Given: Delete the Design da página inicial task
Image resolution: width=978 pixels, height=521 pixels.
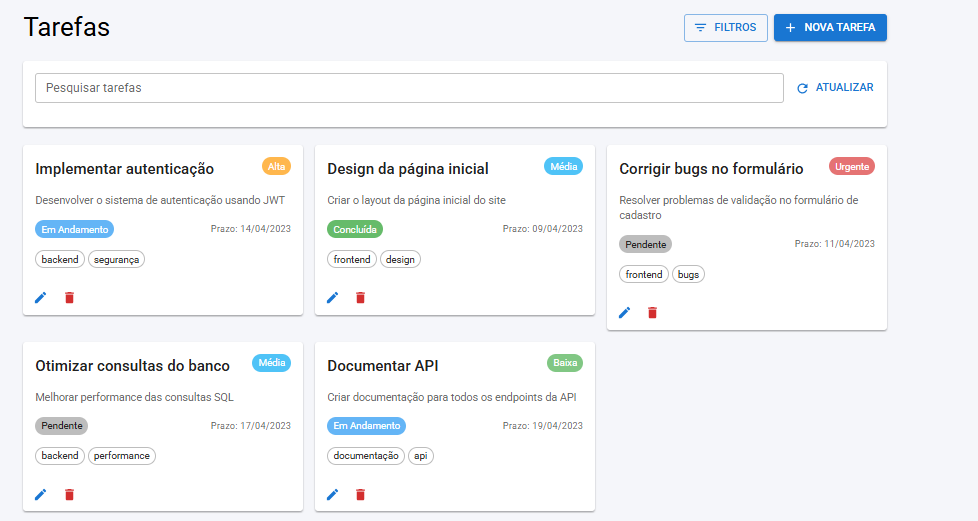Looking at the screenshot, I should tap(361, 297).
